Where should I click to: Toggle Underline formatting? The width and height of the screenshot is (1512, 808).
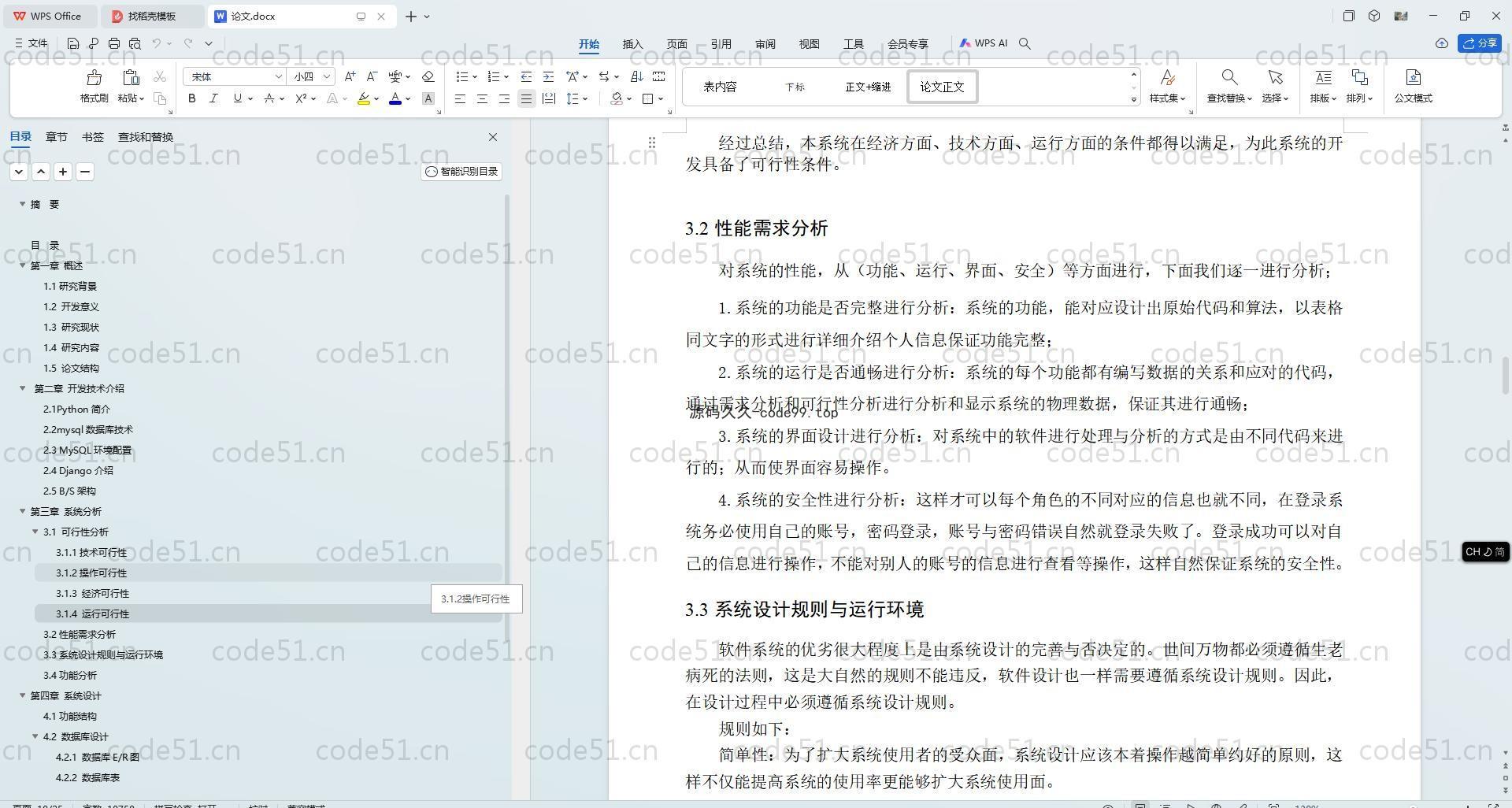(x=237, y=98)
